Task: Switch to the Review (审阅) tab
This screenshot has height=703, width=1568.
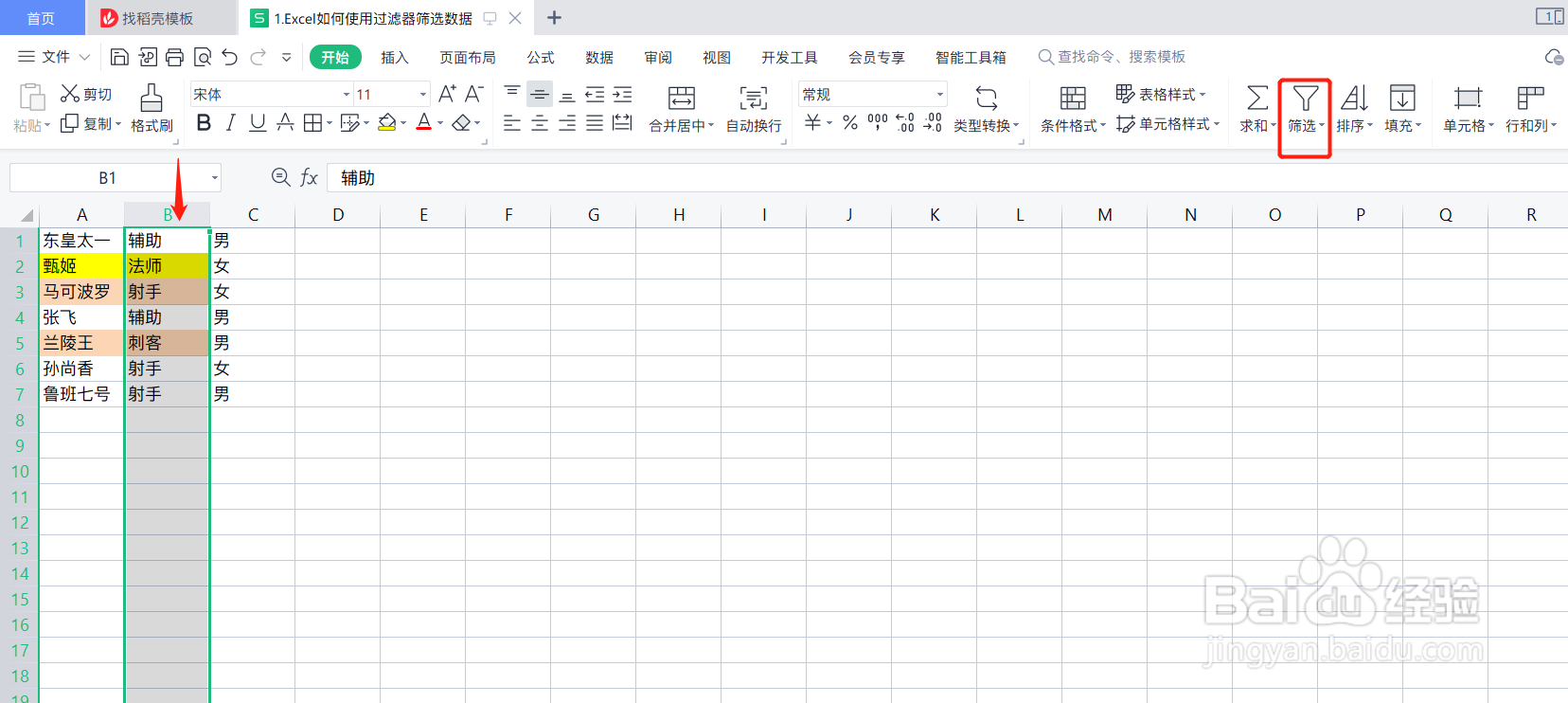Action: [658, 58]
